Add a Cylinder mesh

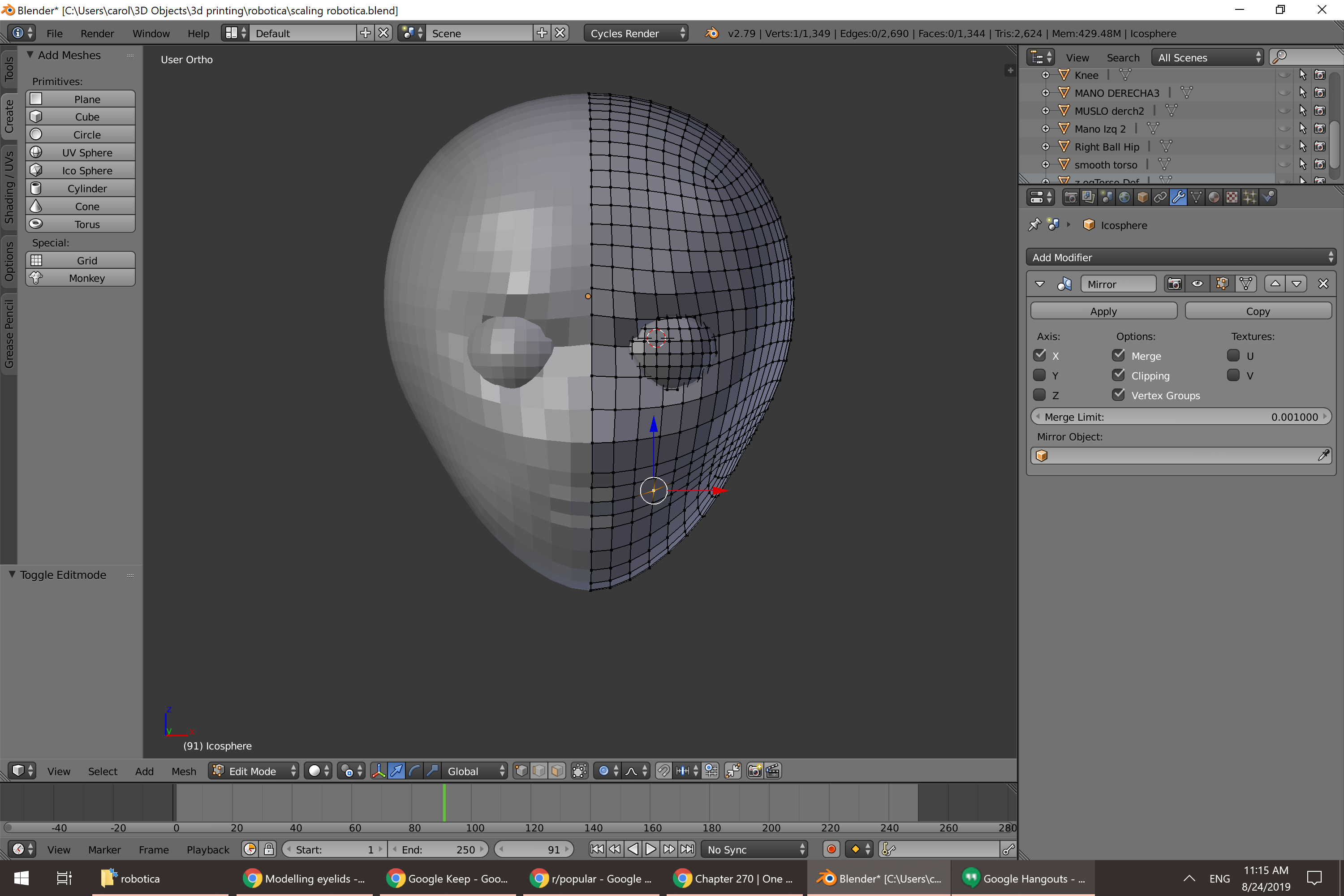pos(81,189)
